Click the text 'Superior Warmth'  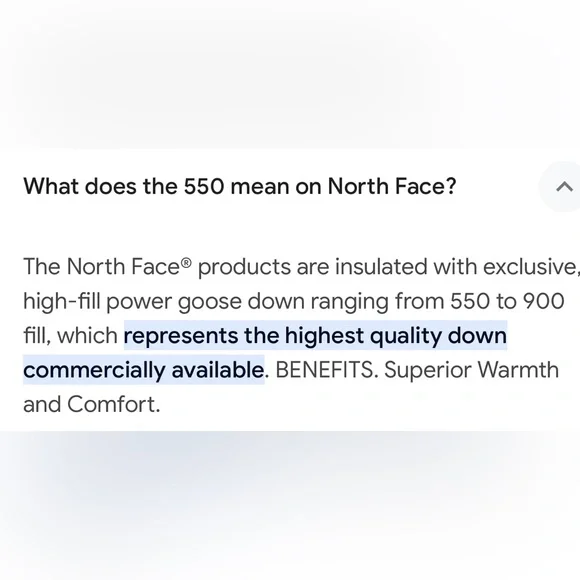[471, 370]
